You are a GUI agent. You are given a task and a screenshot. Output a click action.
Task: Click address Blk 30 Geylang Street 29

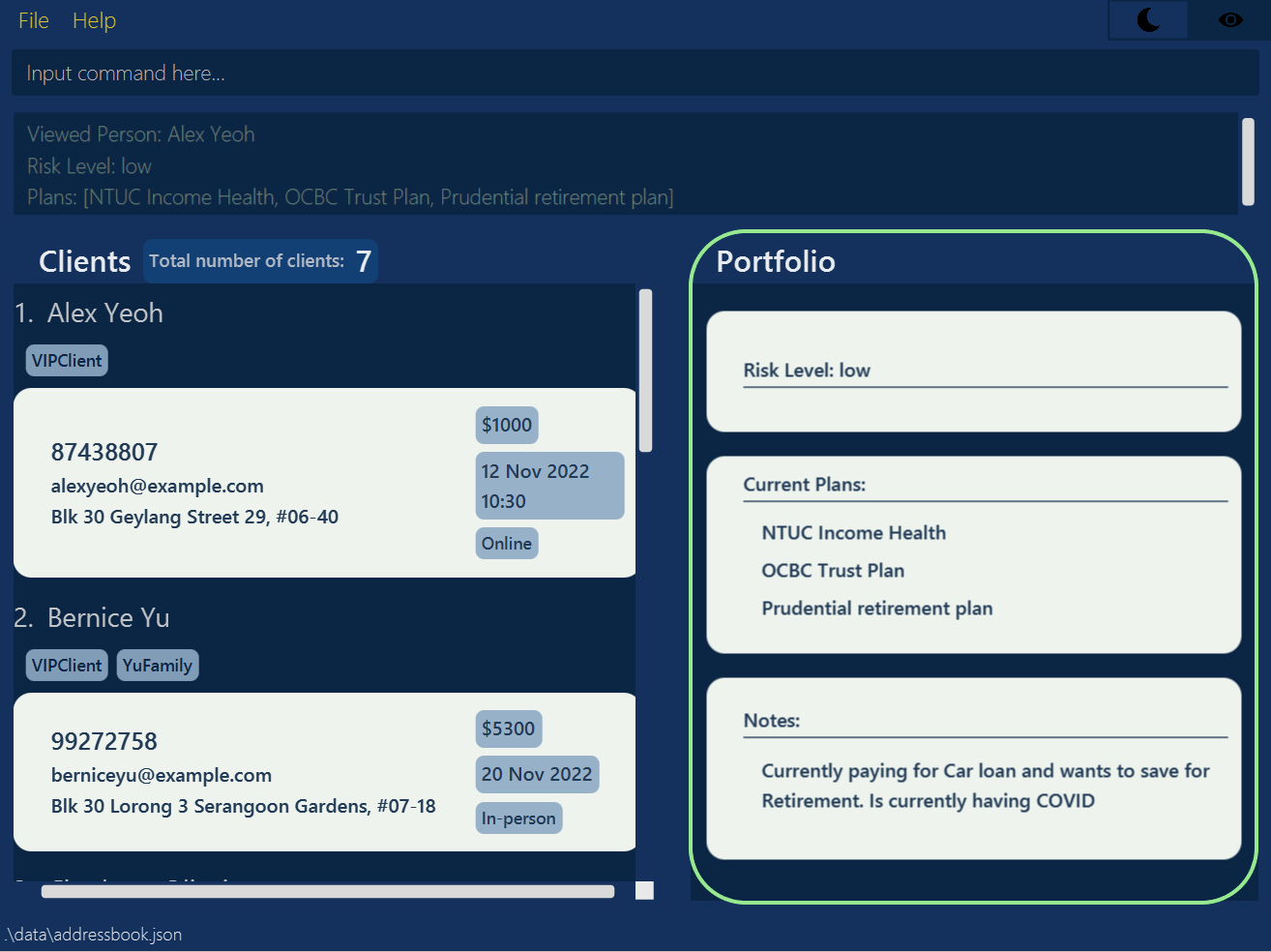194,518
